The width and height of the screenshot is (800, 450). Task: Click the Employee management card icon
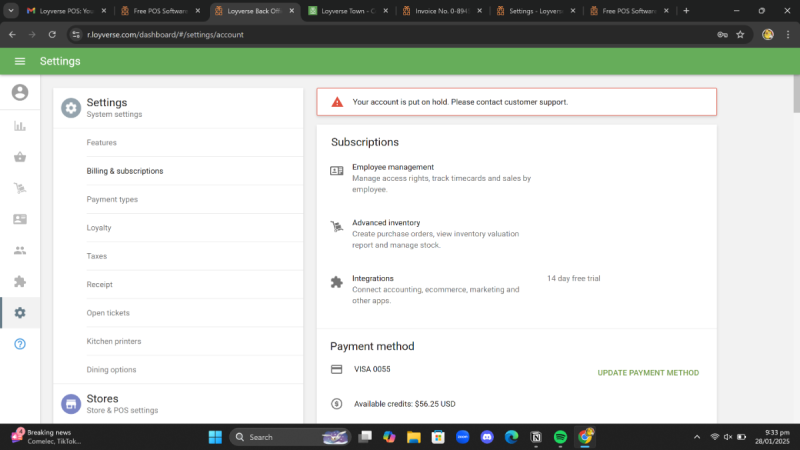tap(337, 171)
